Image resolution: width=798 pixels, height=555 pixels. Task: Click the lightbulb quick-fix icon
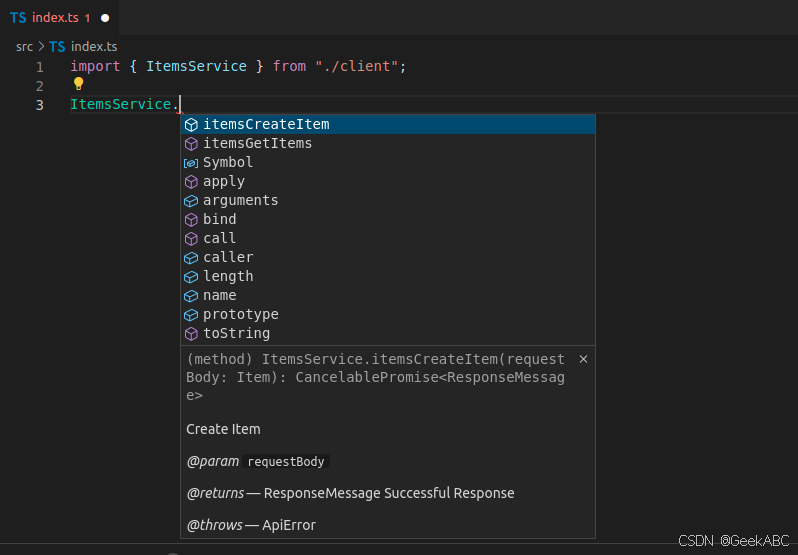coord(78,84)
